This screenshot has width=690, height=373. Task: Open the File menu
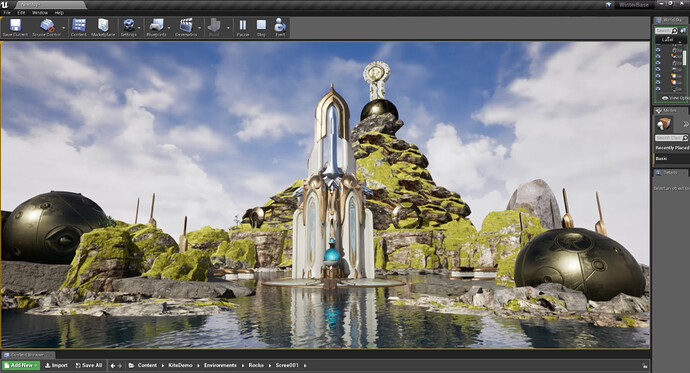click(x=7, y=13)
